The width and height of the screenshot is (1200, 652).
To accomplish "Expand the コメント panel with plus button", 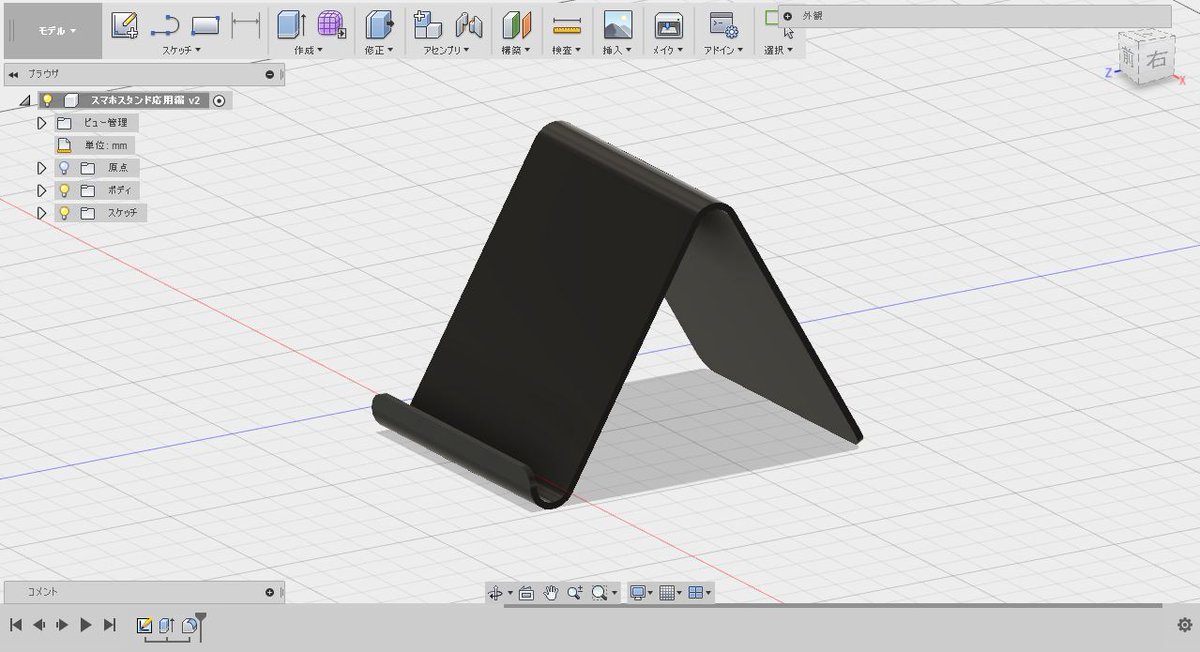I will (x=269, y=592).
